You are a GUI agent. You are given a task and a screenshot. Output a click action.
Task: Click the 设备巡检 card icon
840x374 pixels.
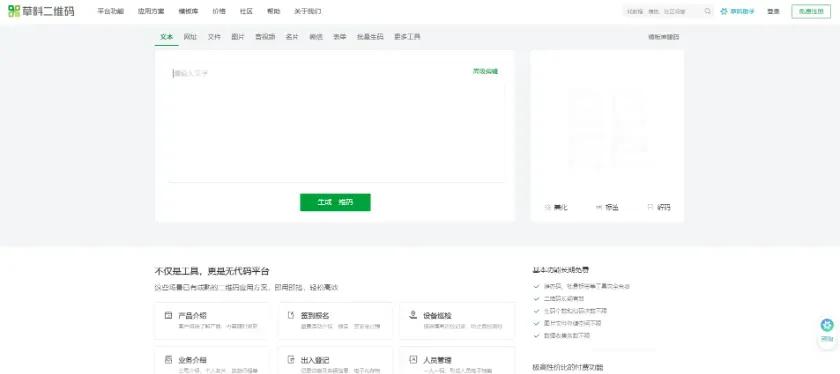pyautogui.click(x=413, y=315)
